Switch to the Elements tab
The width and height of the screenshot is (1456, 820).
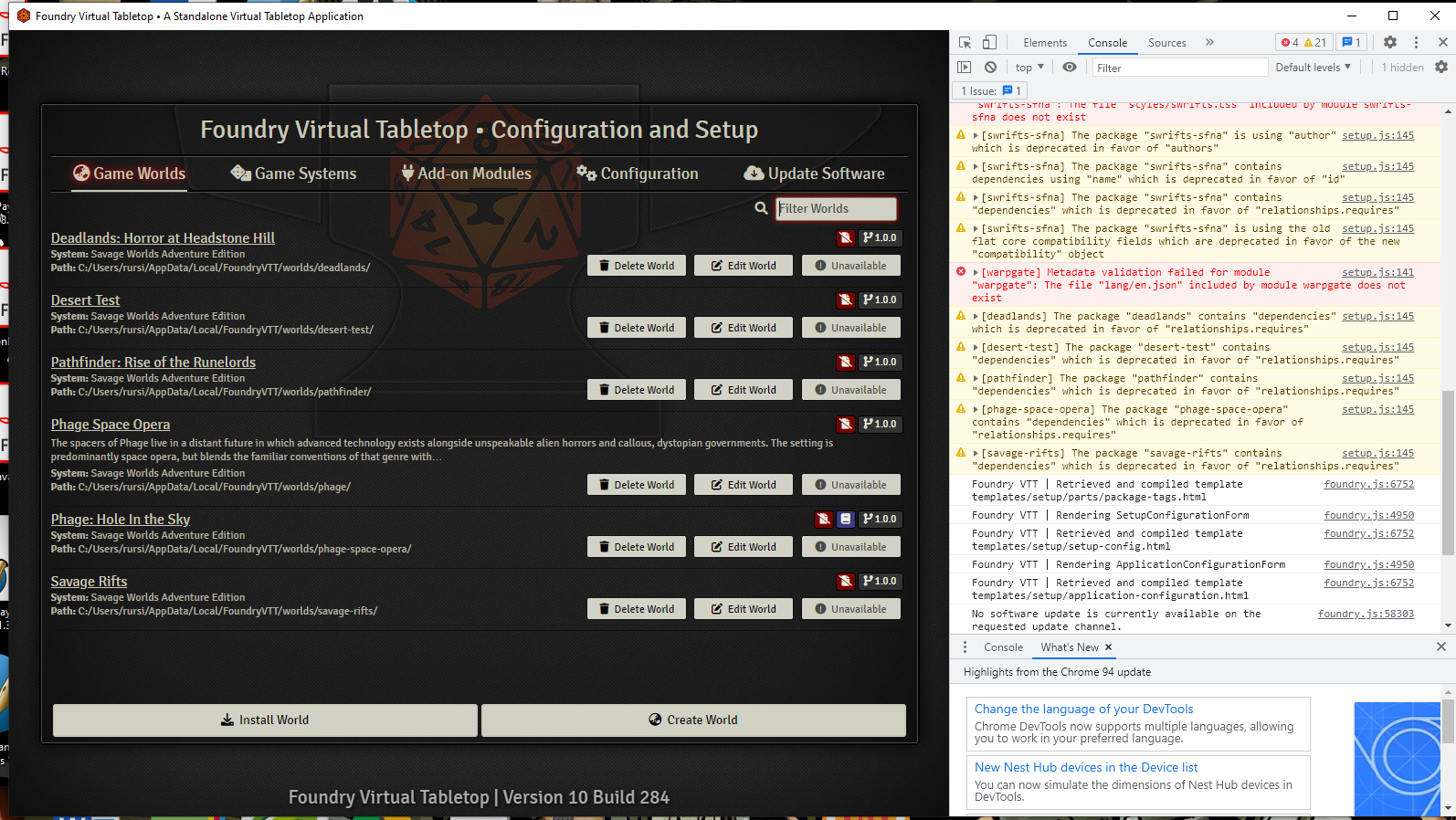point(1045,43)
